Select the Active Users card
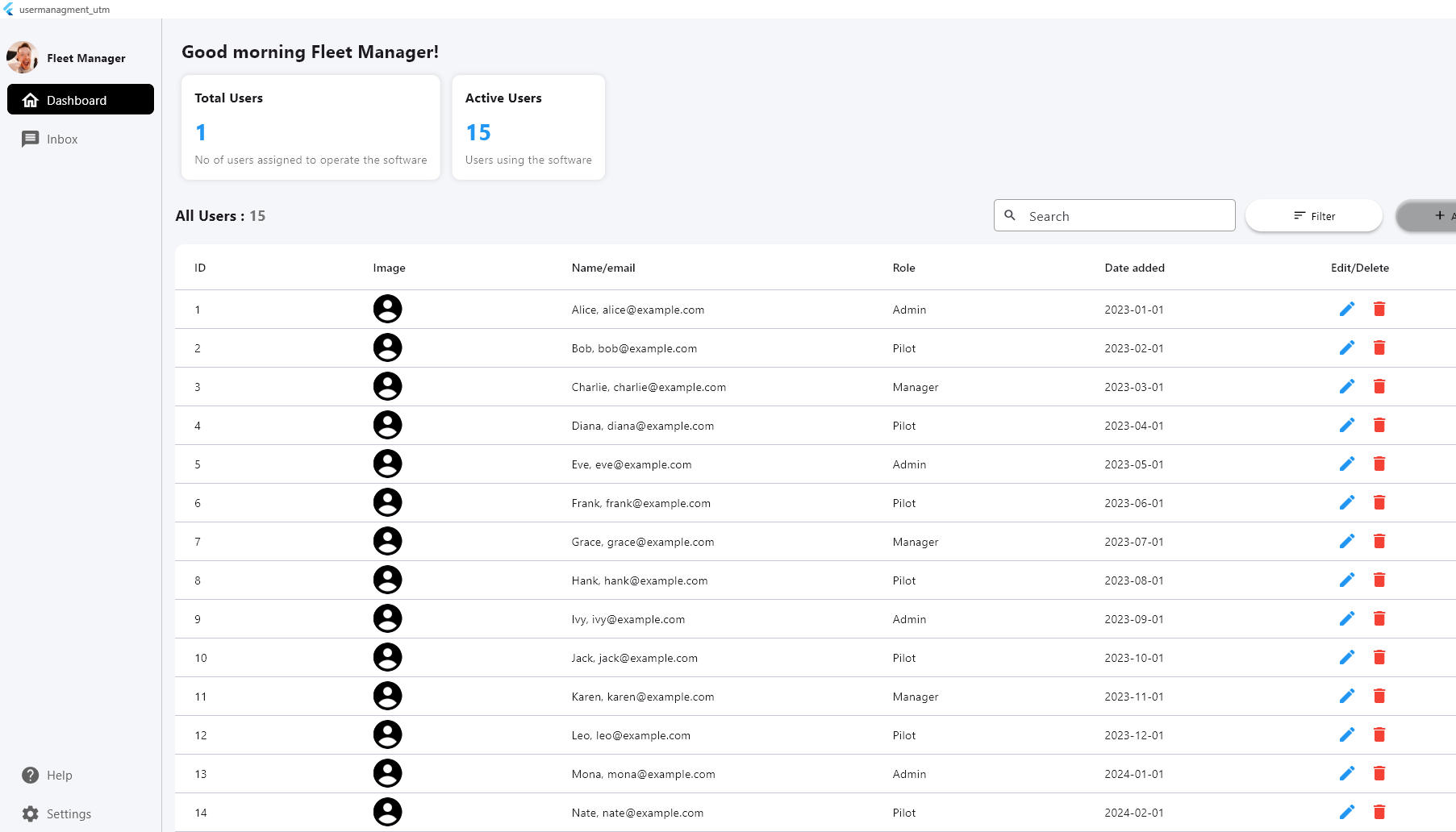The height and width of the screenshot is (832, 1456). 528,127
